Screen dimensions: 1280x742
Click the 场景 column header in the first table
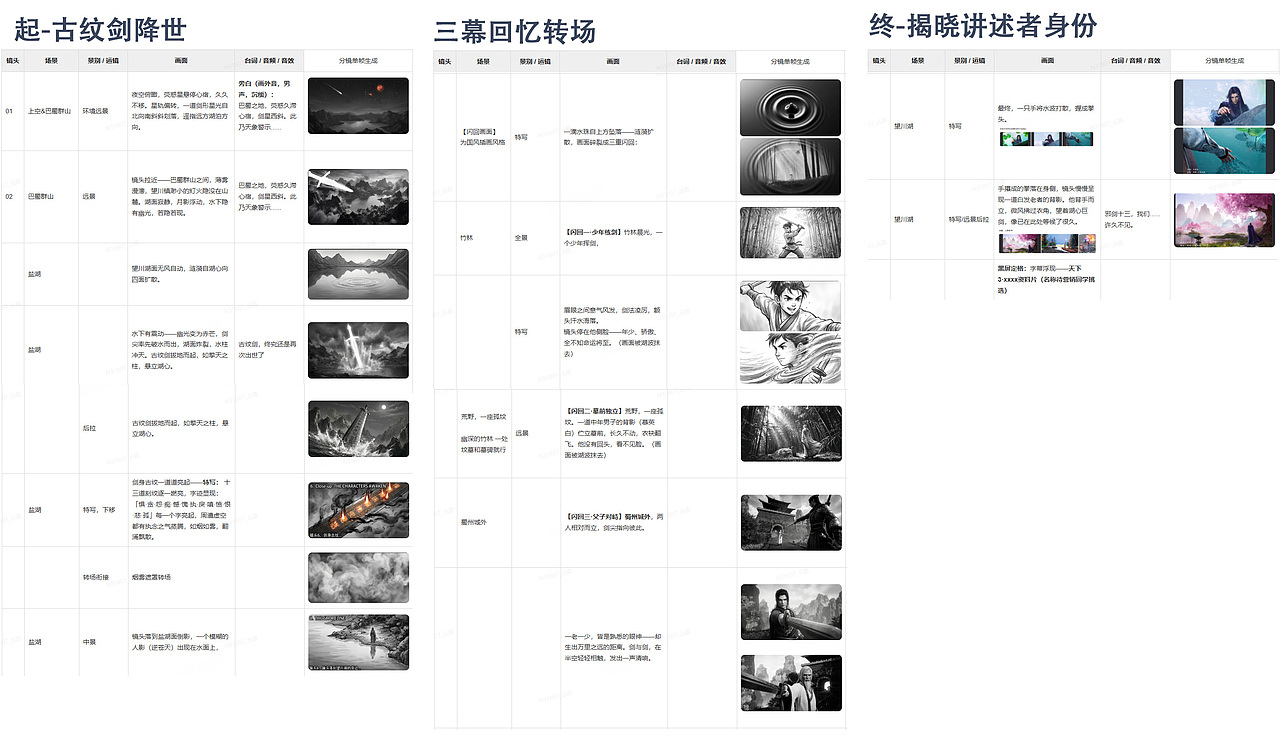[x=51, y=61]
